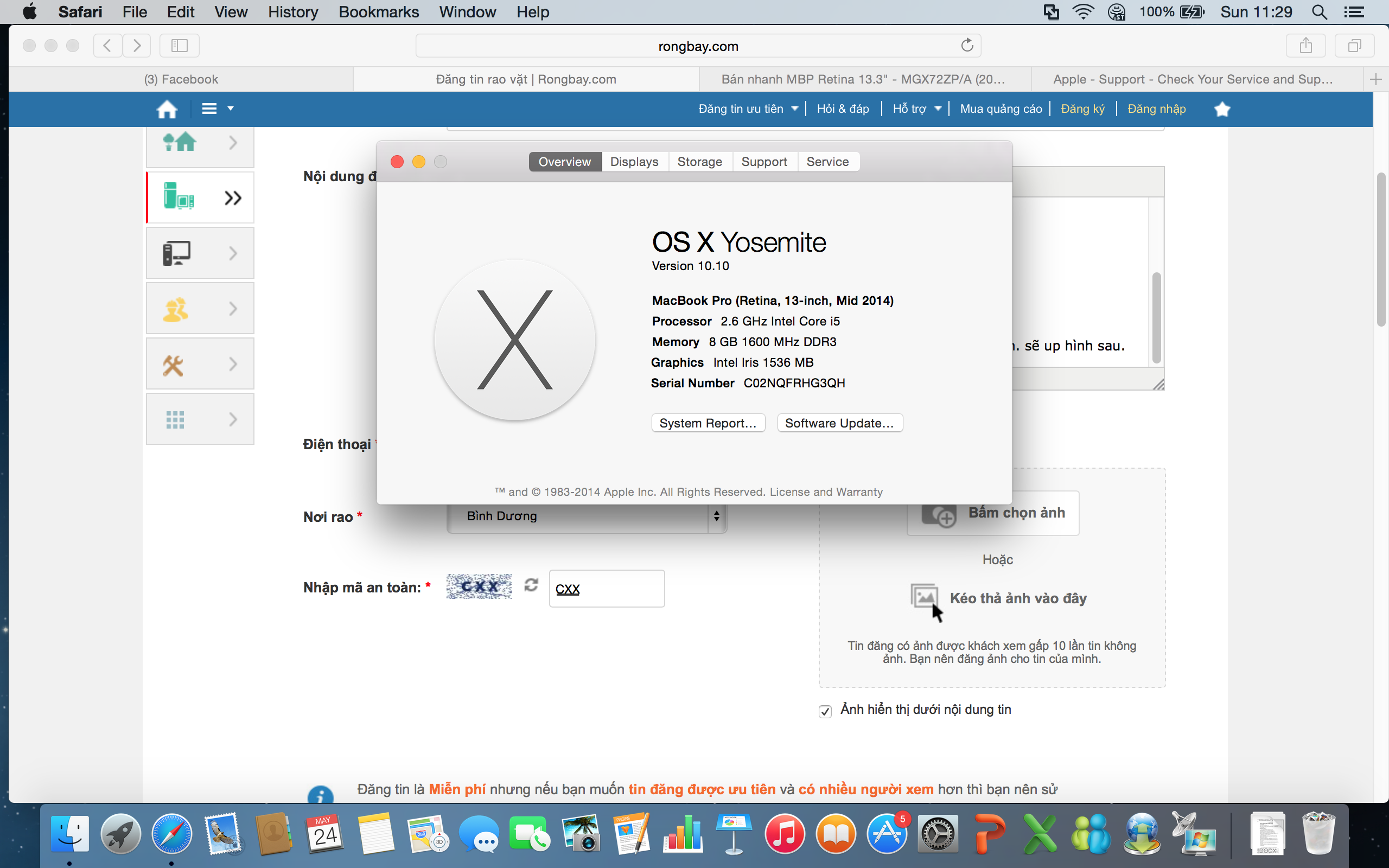Show all tabs in Safari
Screen dimensions: 1389x868
(1355, 46)
